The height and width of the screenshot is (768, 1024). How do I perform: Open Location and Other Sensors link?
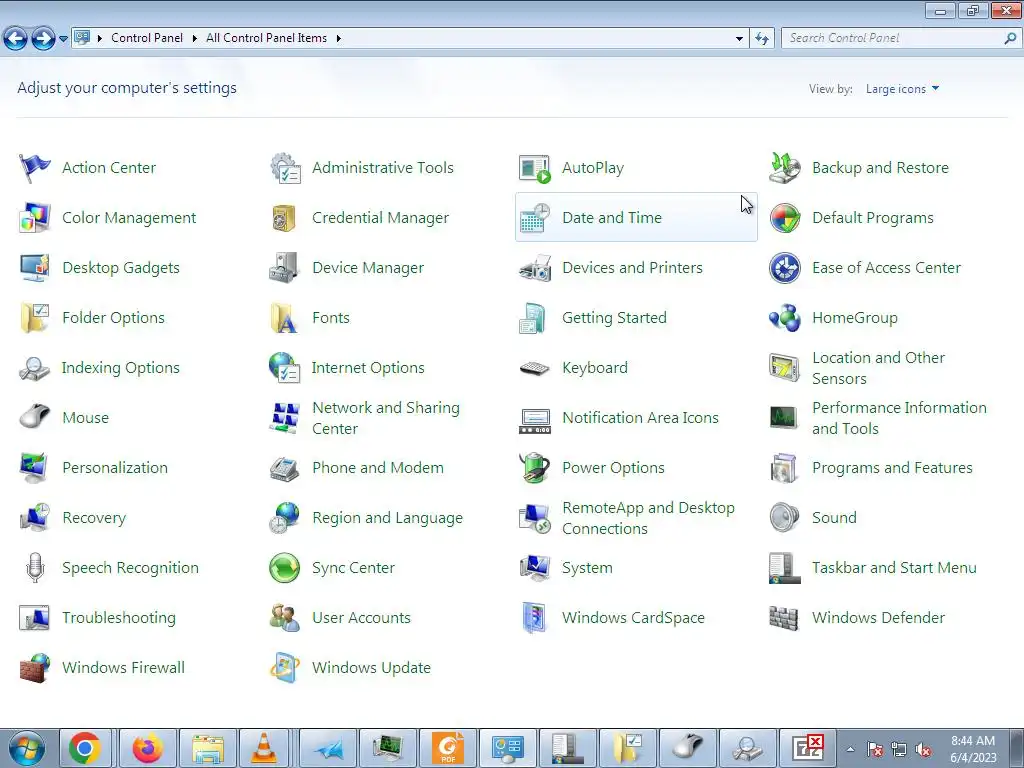pyautogui.click(x=878, y=368)
